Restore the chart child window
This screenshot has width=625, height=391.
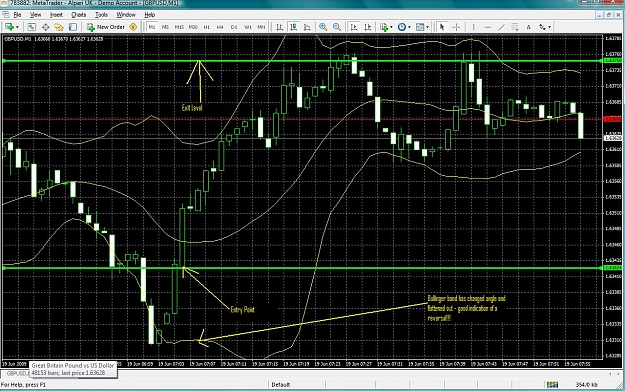(x=609, y=15)
